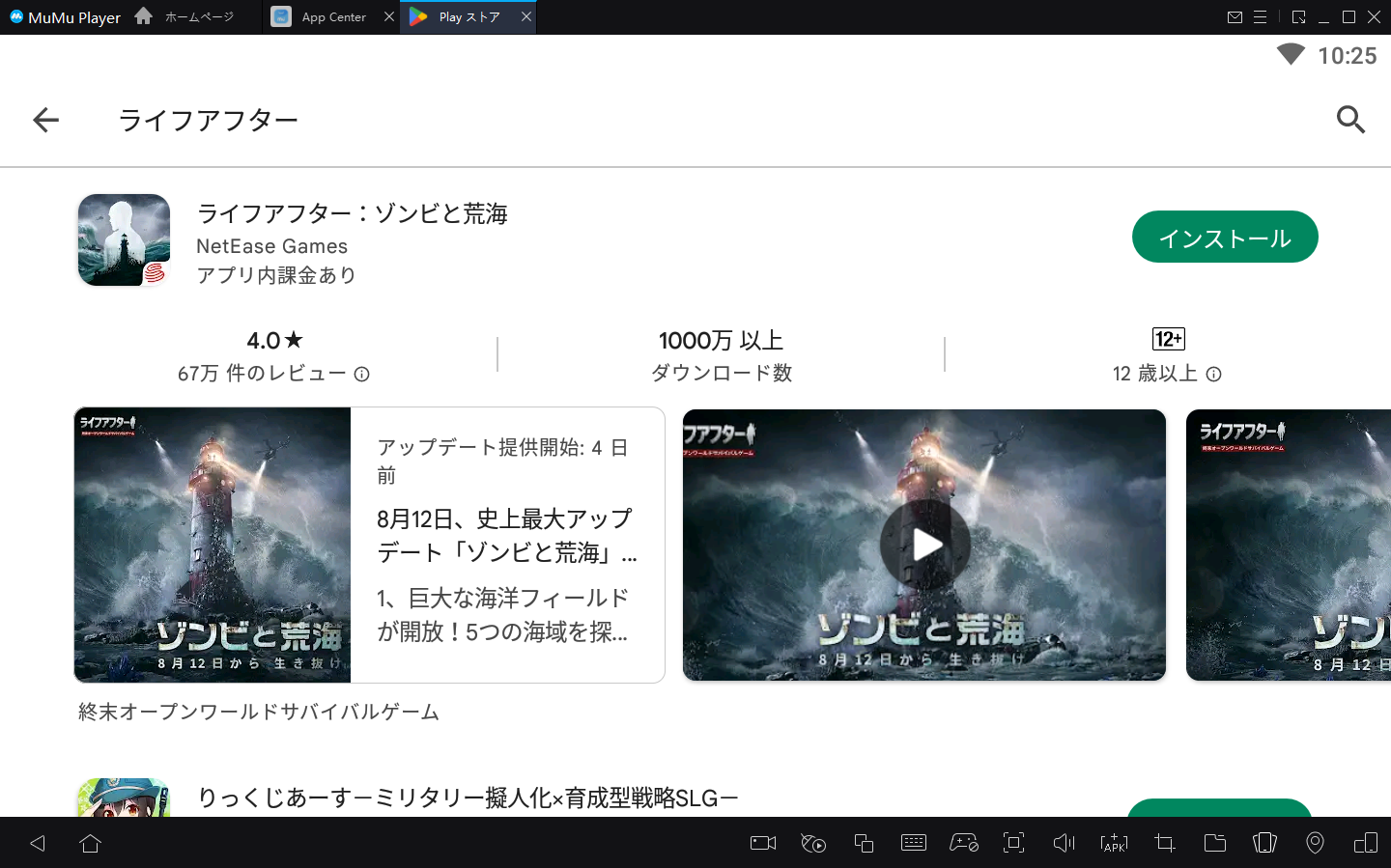Click the volume speaker icon

point(1064,843)
